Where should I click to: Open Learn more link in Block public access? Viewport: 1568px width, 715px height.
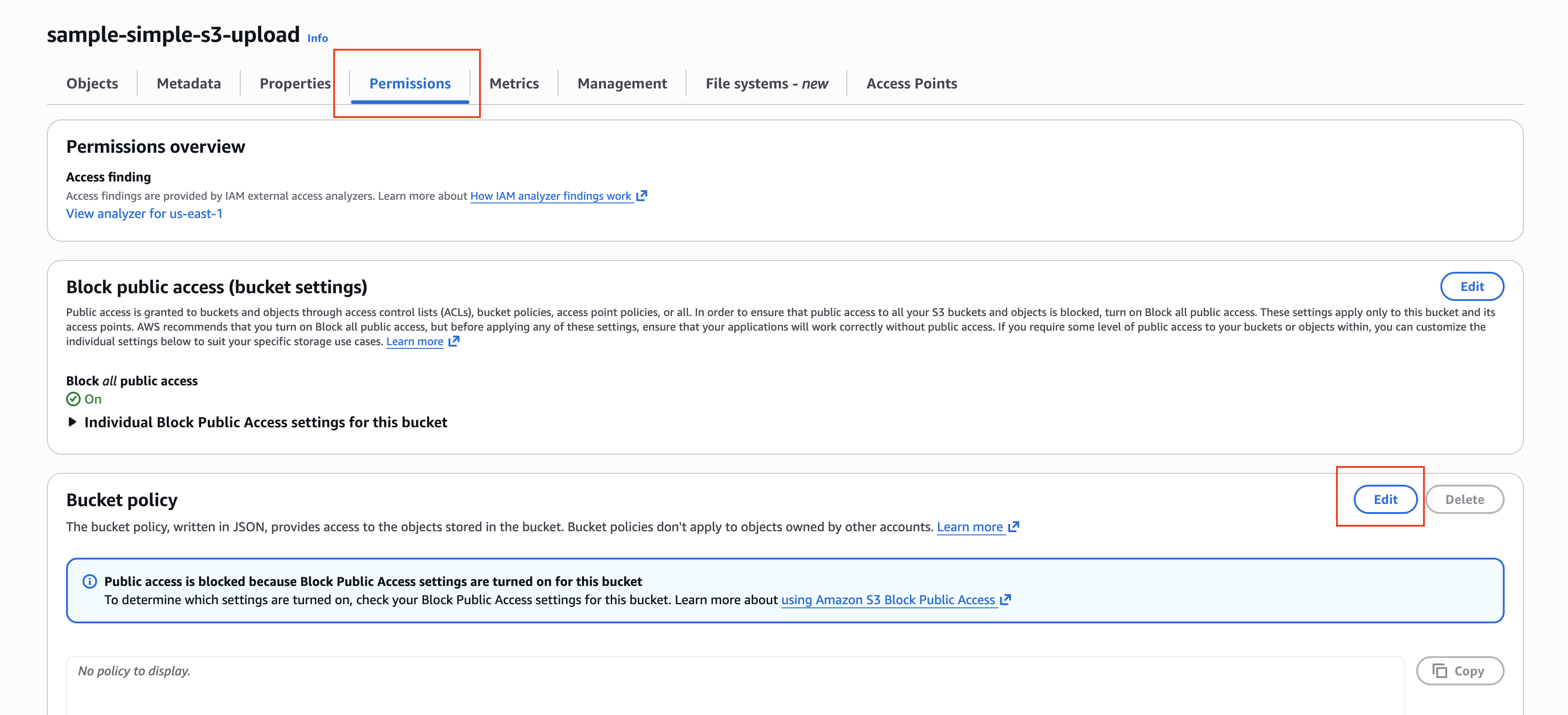point(423,342)
